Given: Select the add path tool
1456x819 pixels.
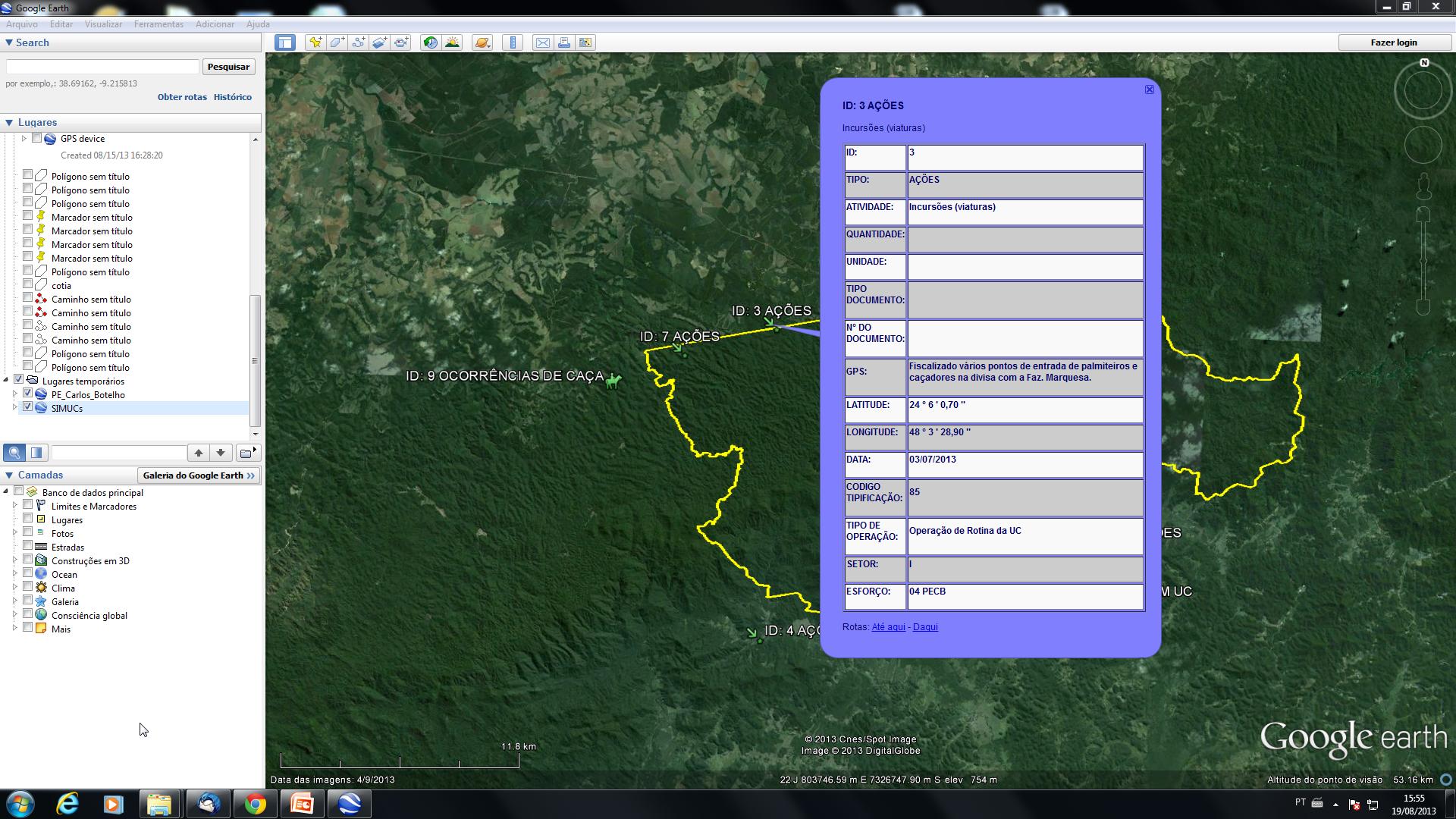Looking at the screenshot, I should [358, 42].
